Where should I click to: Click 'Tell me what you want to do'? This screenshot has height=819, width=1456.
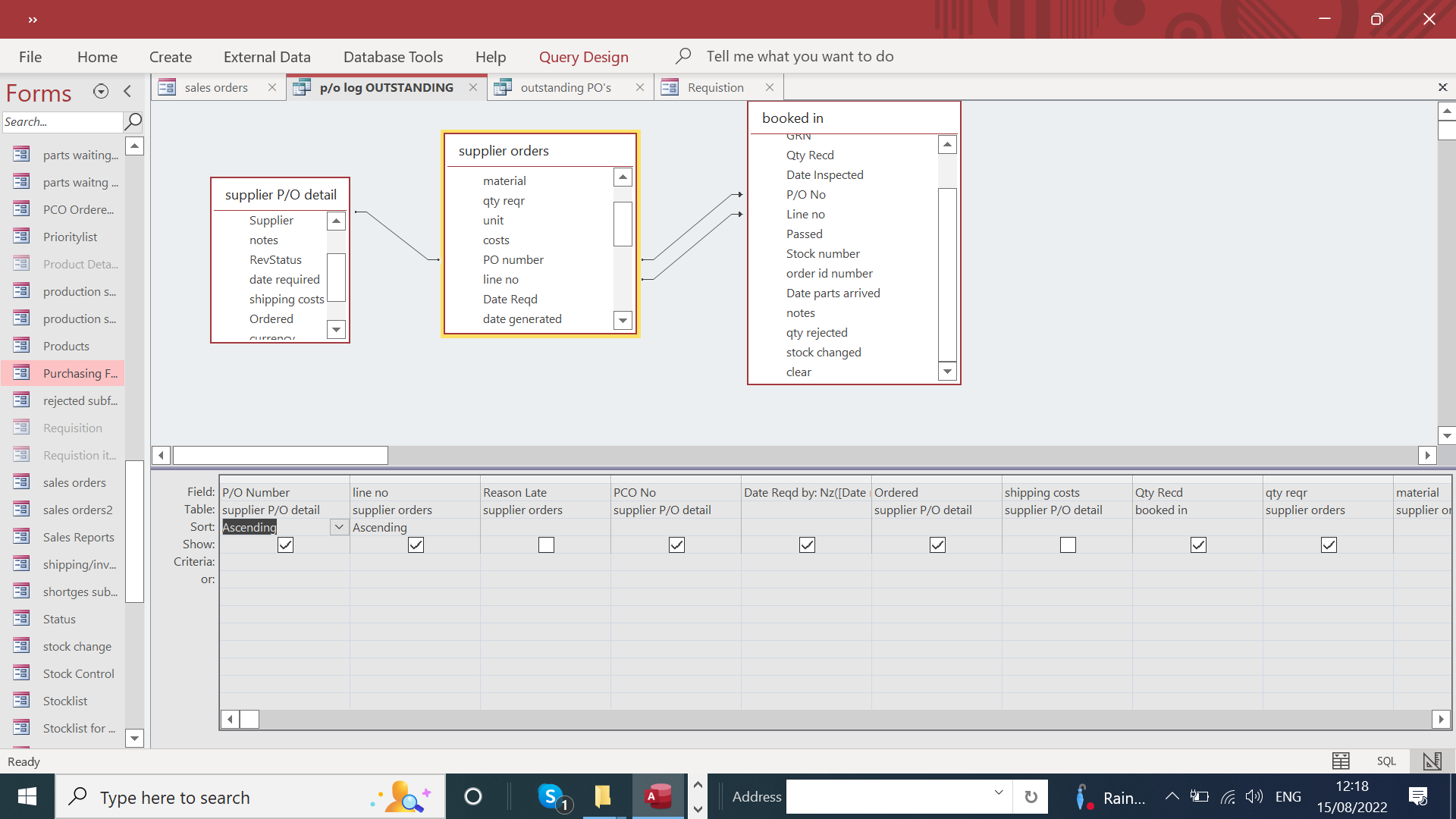point(800,56)
